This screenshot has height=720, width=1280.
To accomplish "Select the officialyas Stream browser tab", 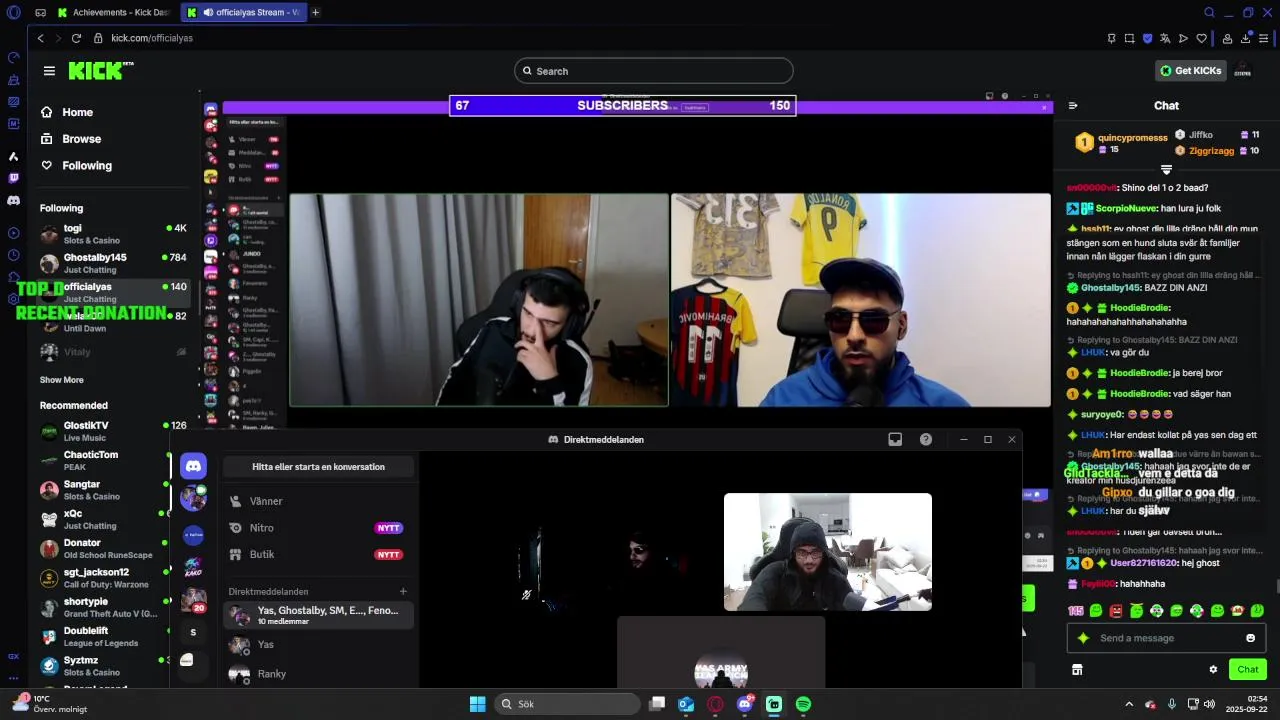I will [x=243, y=12].
